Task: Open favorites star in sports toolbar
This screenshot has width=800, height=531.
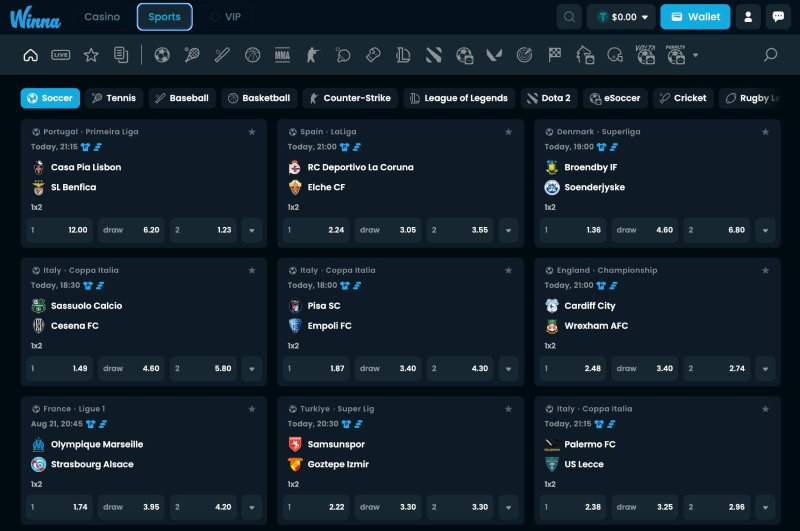Action: click(x=91, y=55)
